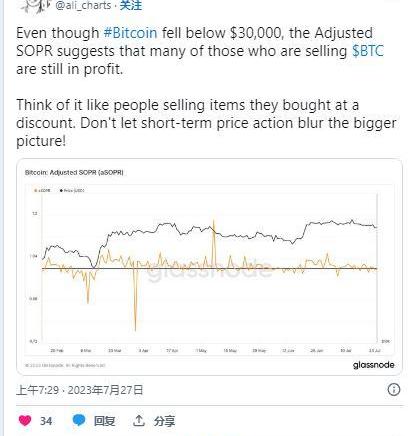Open tweet info circle icon
The image size is (413, 436).
pyautogui.click(x=394, y=389)
